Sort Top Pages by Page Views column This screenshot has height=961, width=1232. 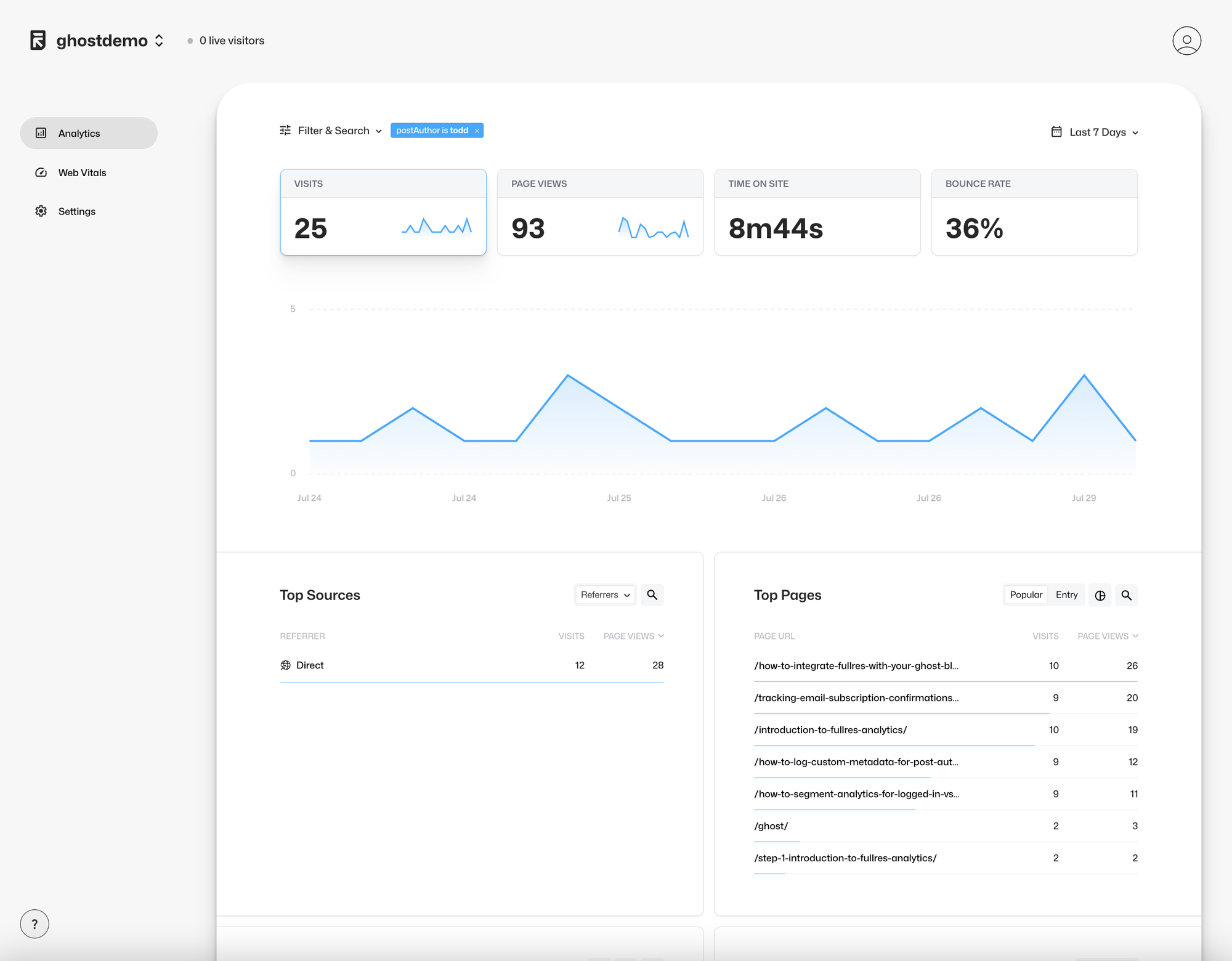1107,636
